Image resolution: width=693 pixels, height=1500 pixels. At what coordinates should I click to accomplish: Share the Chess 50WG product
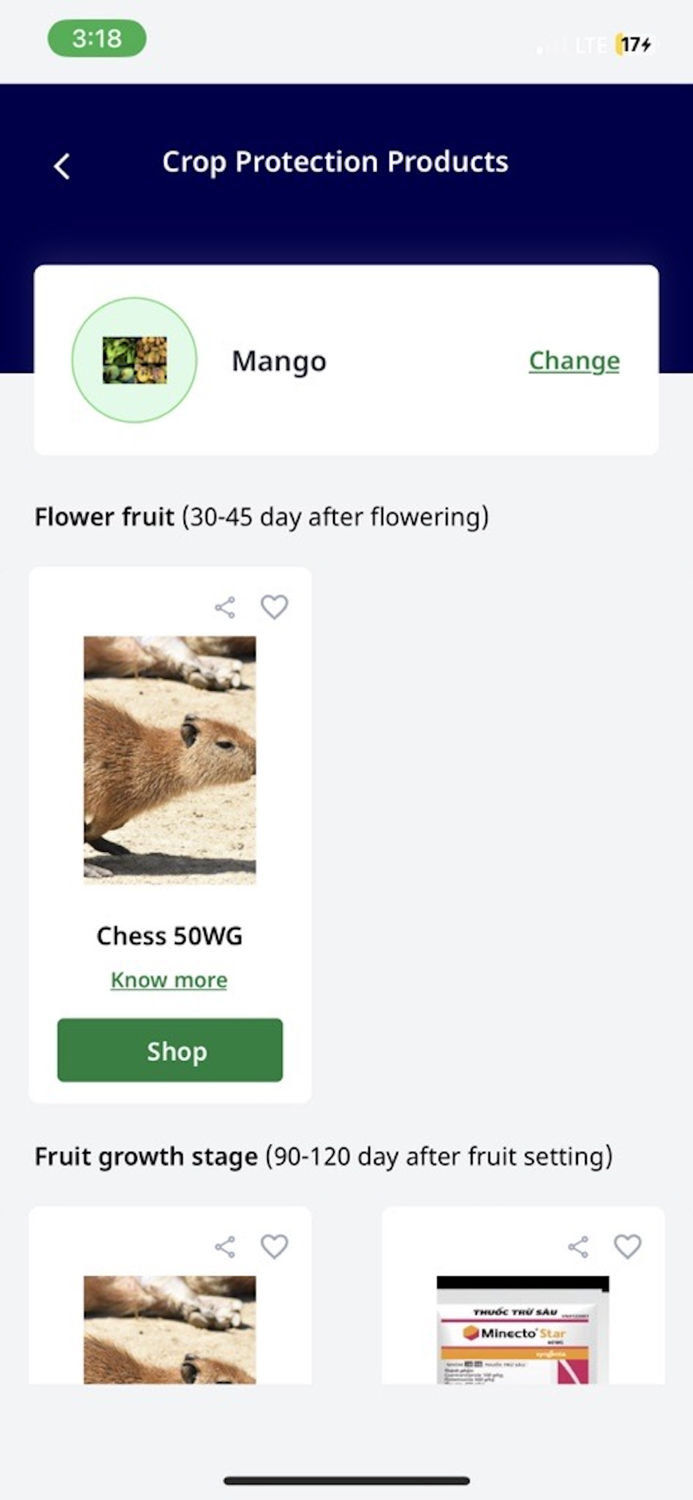click(x=224, y=606)
